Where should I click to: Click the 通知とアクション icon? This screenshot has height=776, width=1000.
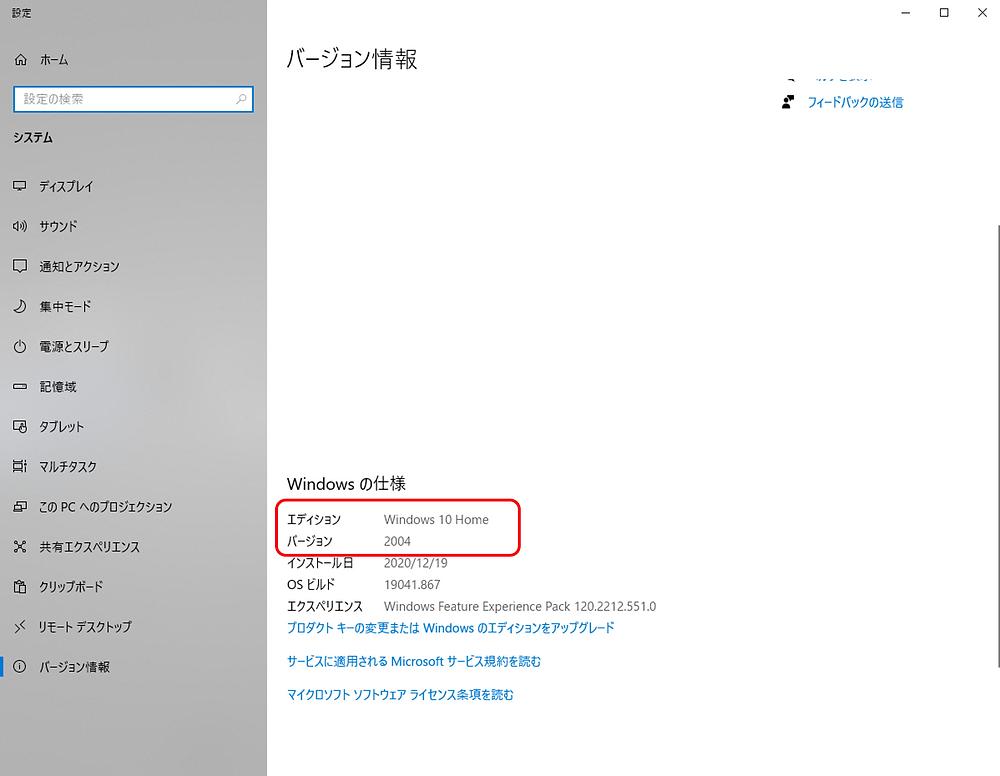(20, 266)
